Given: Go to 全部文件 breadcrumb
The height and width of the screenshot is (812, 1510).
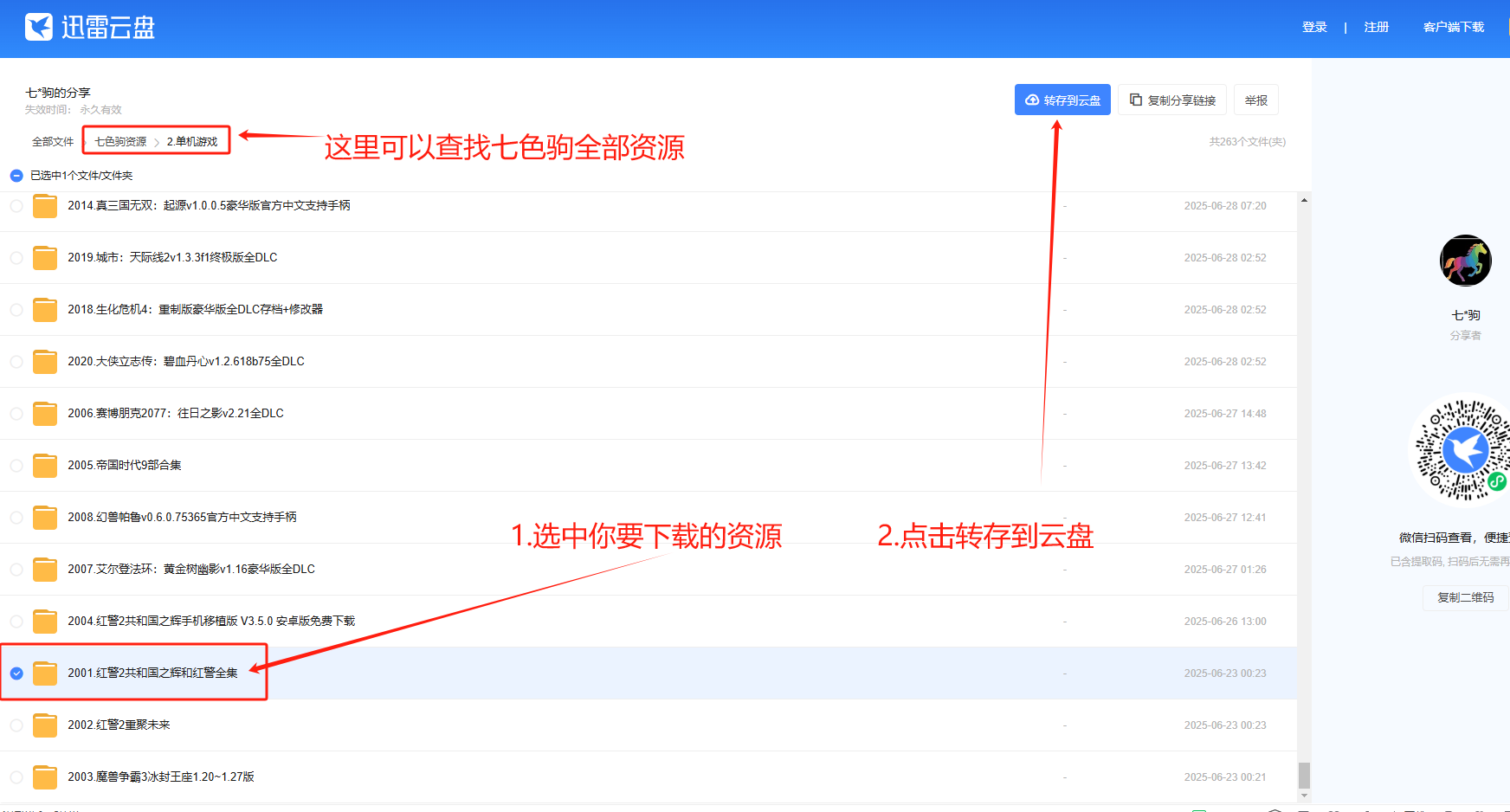Looking at the screenshot, I should (x=53, y=142).
